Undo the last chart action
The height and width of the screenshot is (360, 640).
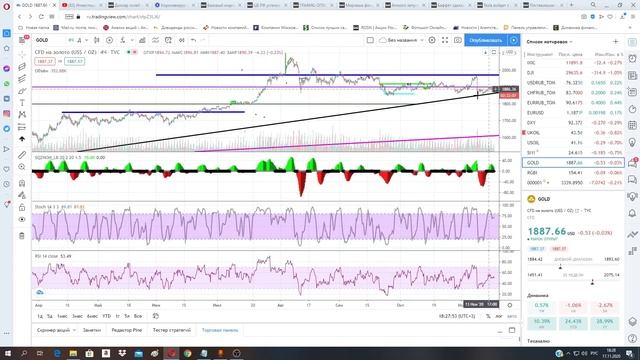[x=193, y=40]
